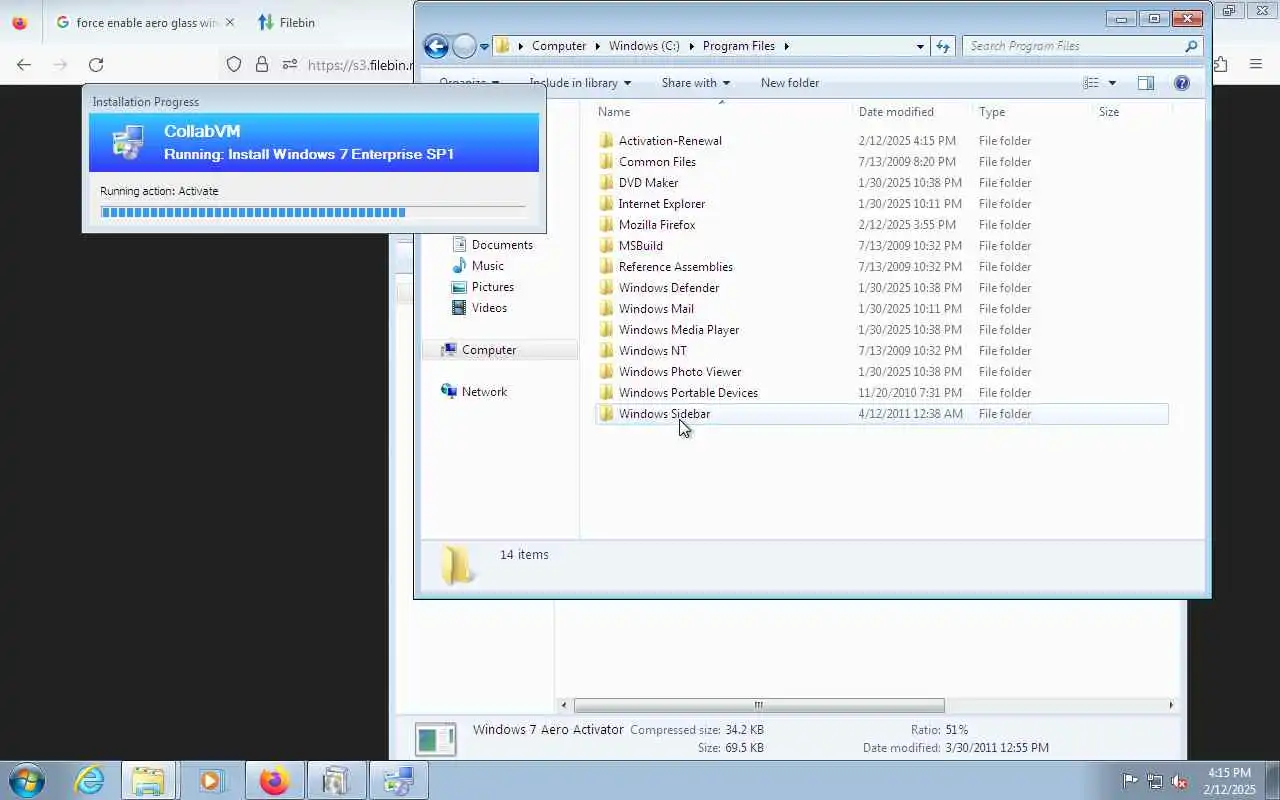Open the Firefox hamburger menu
This screenshot has width=1280, height=800.
pos(1256,64)
